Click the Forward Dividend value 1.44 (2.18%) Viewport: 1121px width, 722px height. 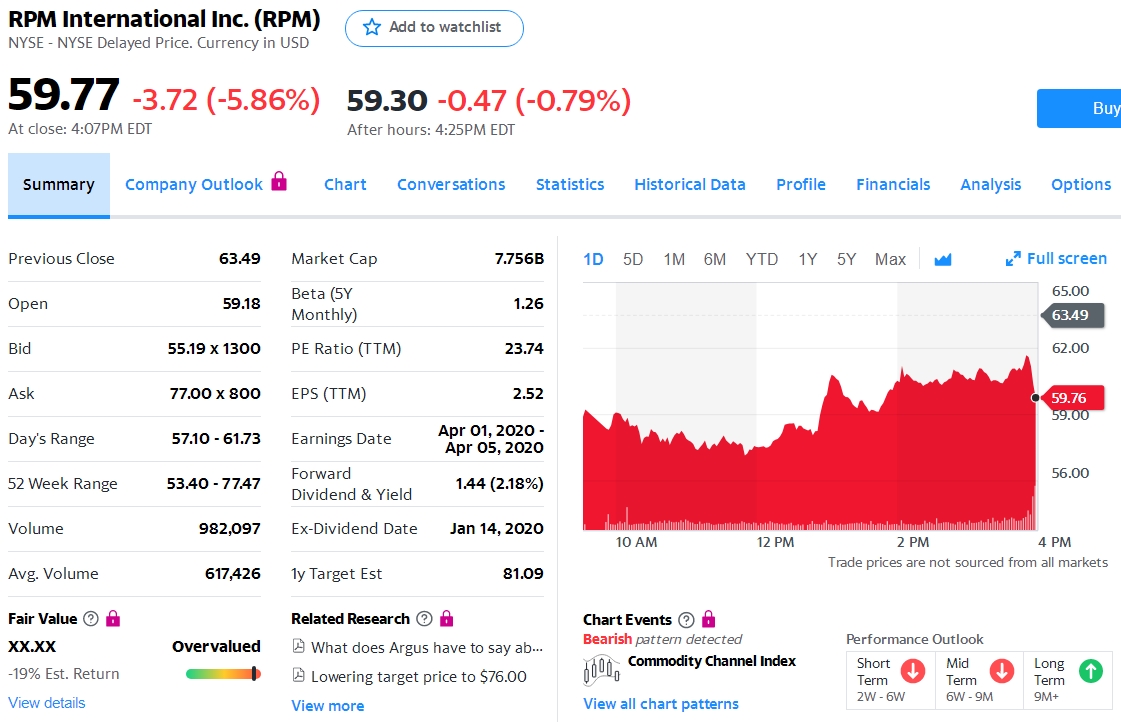coord(500,484)
